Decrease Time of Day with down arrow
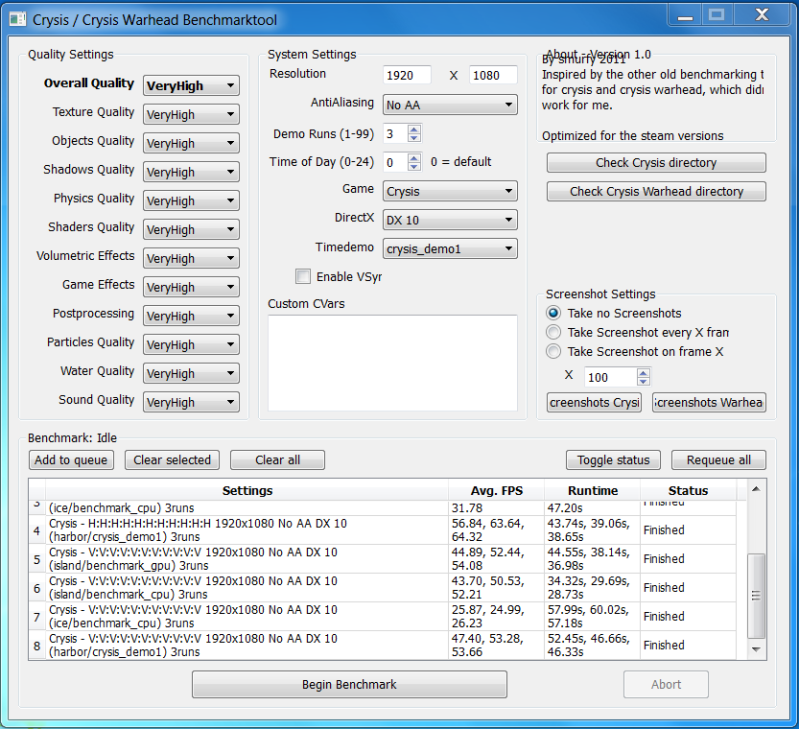Screen dimensions: 799x729 click(414, 167)
